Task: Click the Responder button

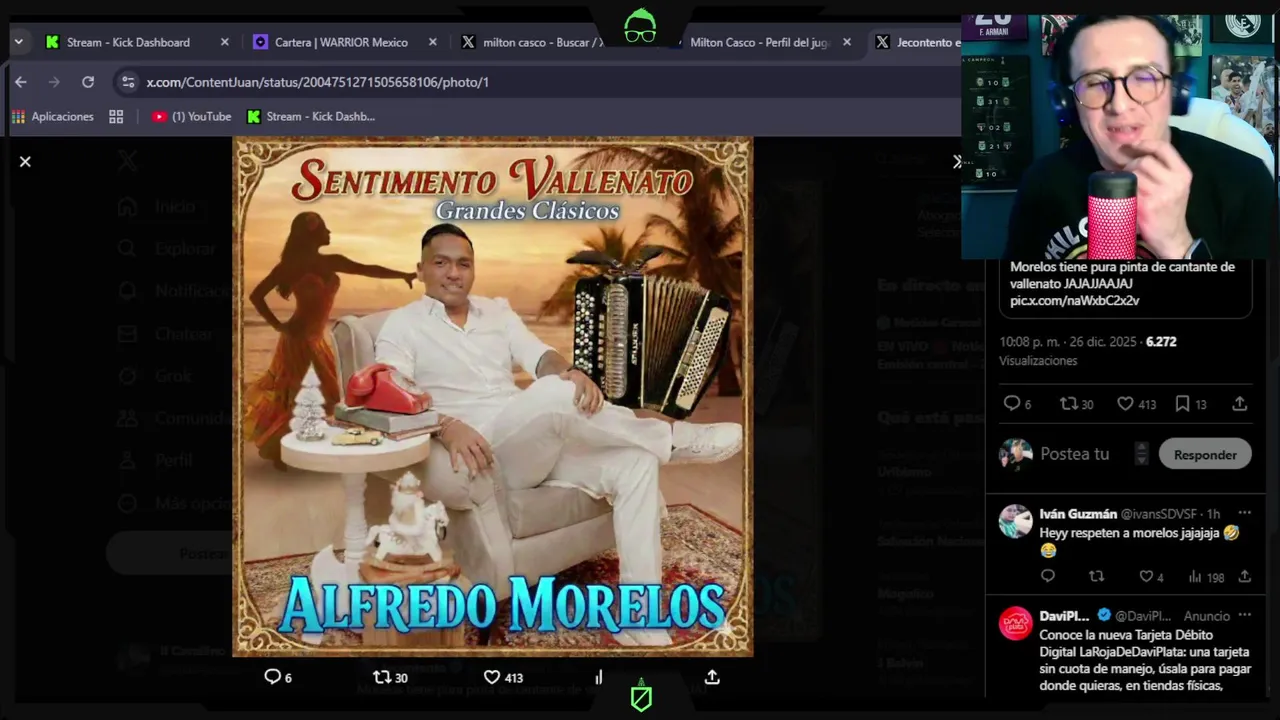Action: click(1205, 454)
